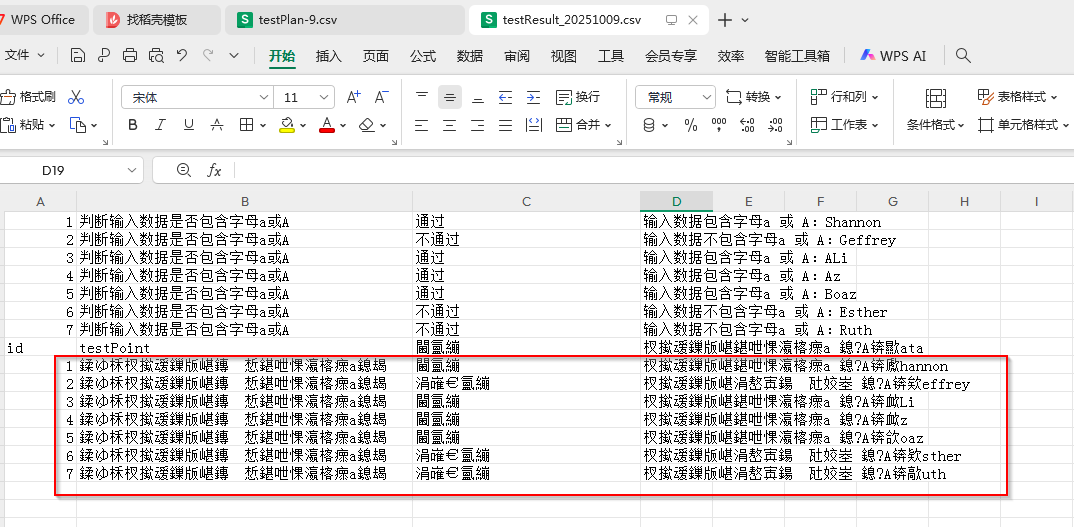The width and height of the screenshot is (1074, 527).
Task: Align text left horizontally
Action: tap(422, 125)
